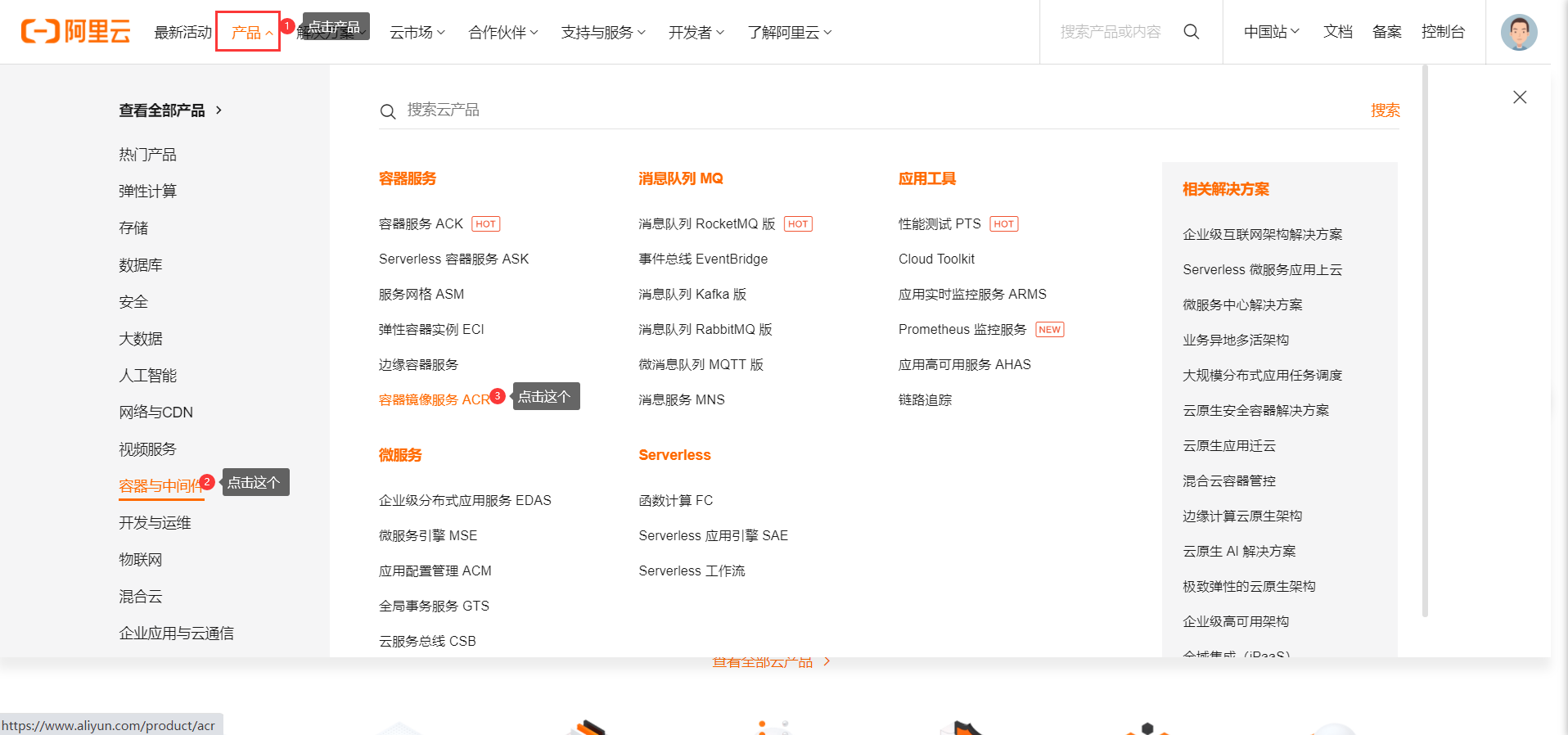Open the 文档 header link
The image size is (1568, 735).
tap(1338, 31)
